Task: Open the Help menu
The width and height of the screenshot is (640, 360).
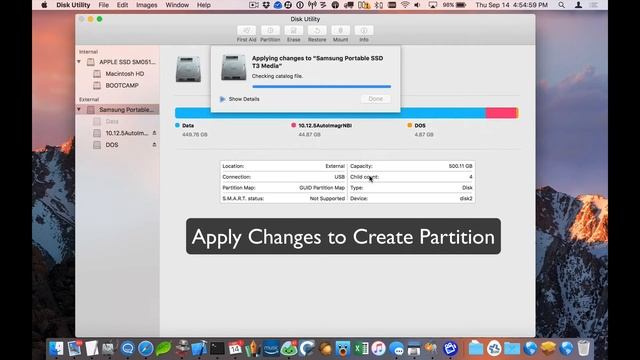Action: (x=204, y=5)
